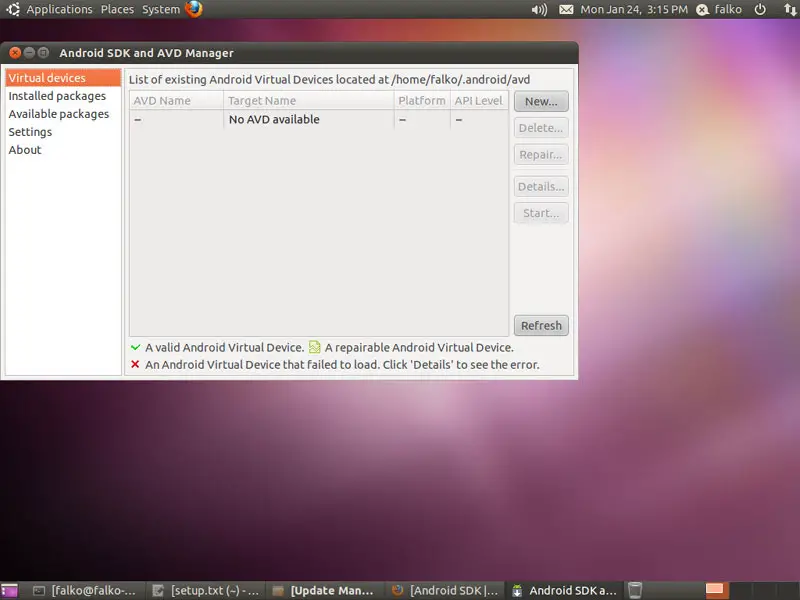Screen dimensions: 800x600
Task: Minimize the AVD Manager window
Action: (30, 53)
